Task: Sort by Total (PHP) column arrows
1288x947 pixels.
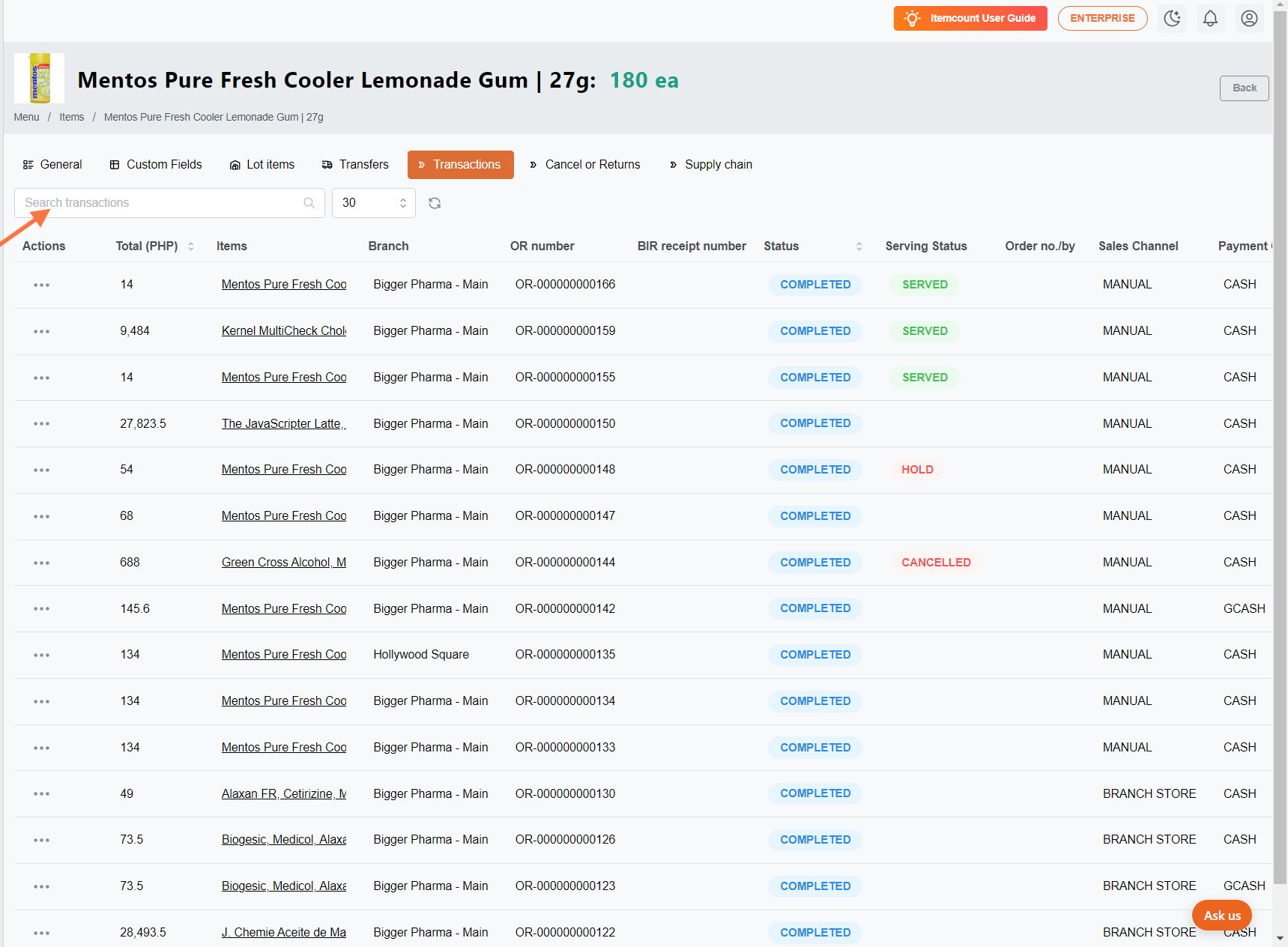Action: (x=191, y=246)
